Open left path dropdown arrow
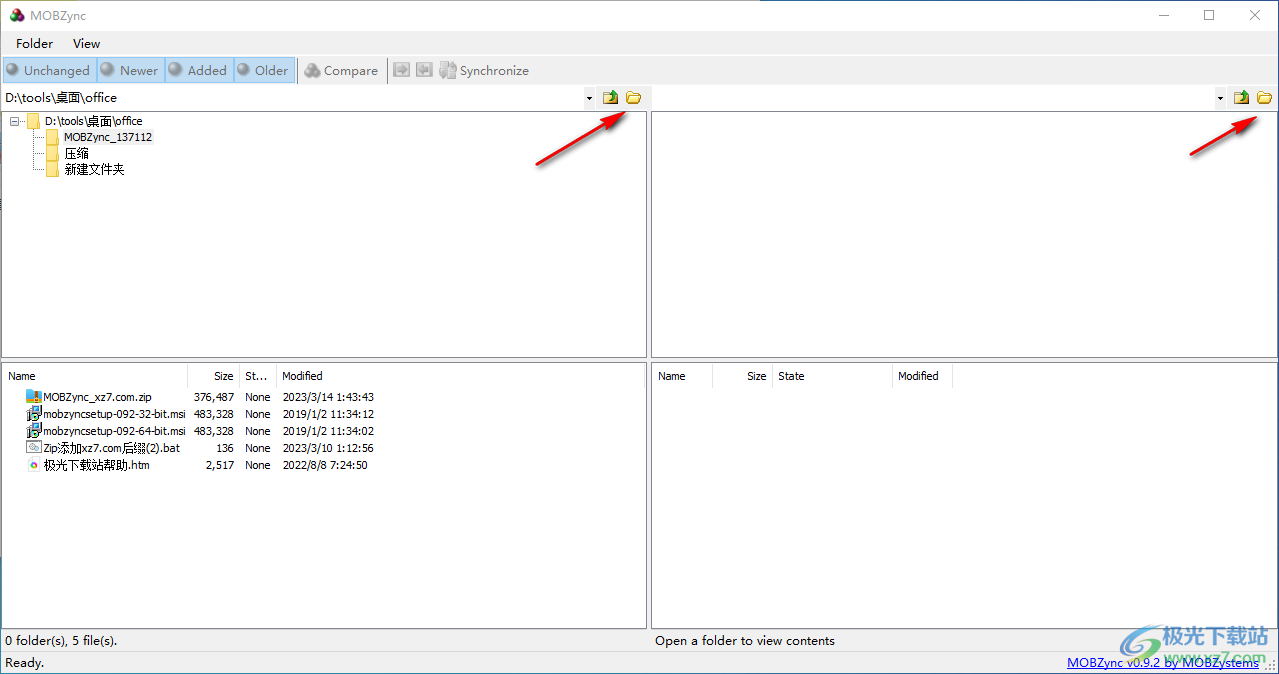Viewport: 1279px width, 674px height. coord(589,98)
